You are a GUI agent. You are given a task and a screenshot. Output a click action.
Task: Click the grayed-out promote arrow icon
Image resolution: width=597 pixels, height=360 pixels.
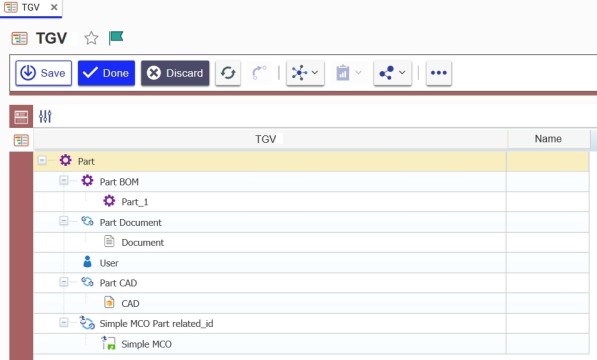tap(259, 73)
